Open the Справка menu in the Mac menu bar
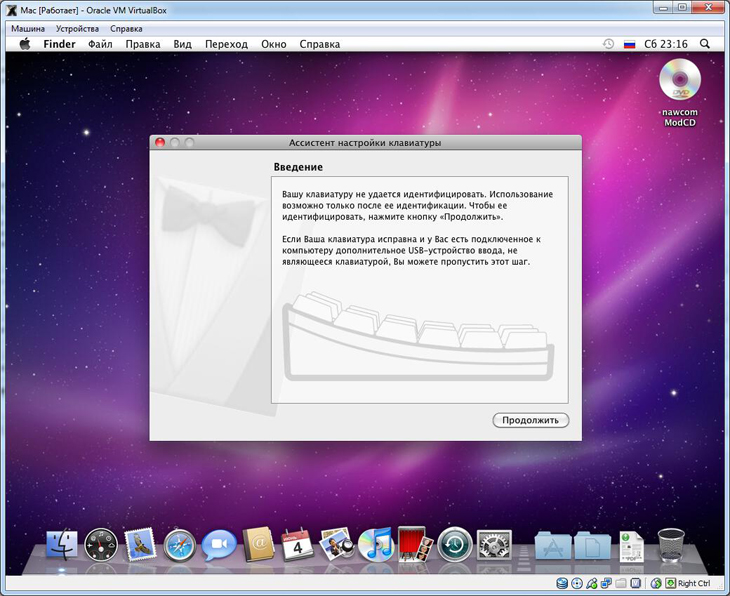The height and width of the screenshot is (596, 730). (x=319, y=44)
